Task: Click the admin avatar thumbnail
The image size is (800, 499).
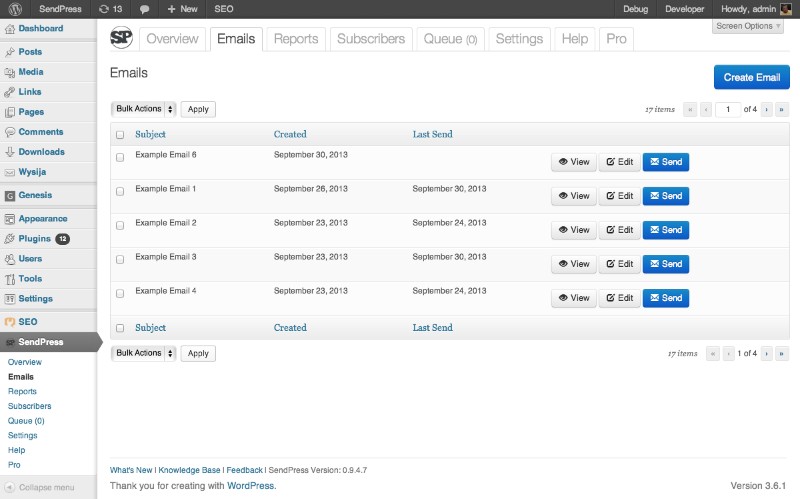Action: (786, 9)
